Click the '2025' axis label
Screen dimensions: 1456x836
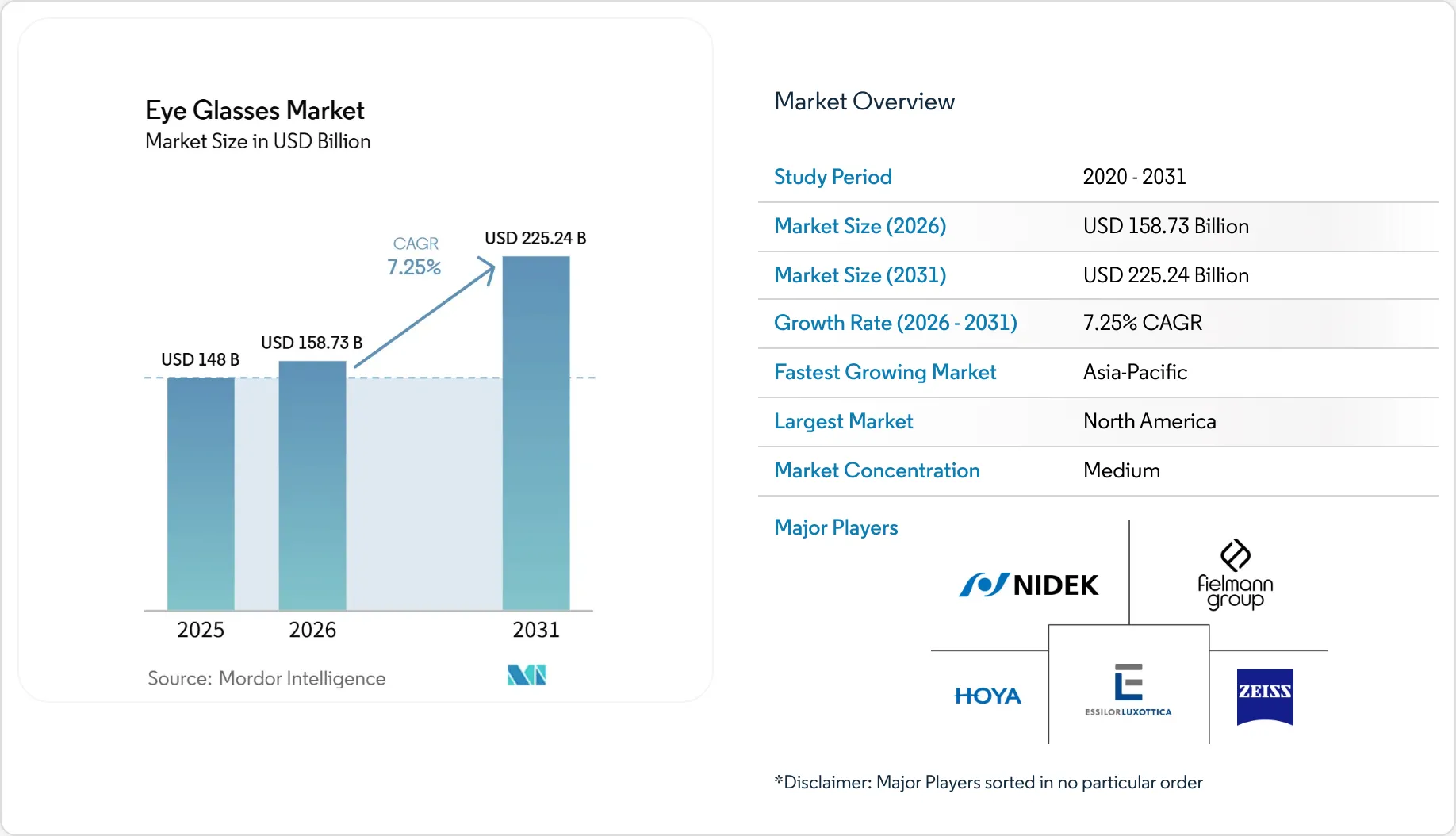coord(201,630)
